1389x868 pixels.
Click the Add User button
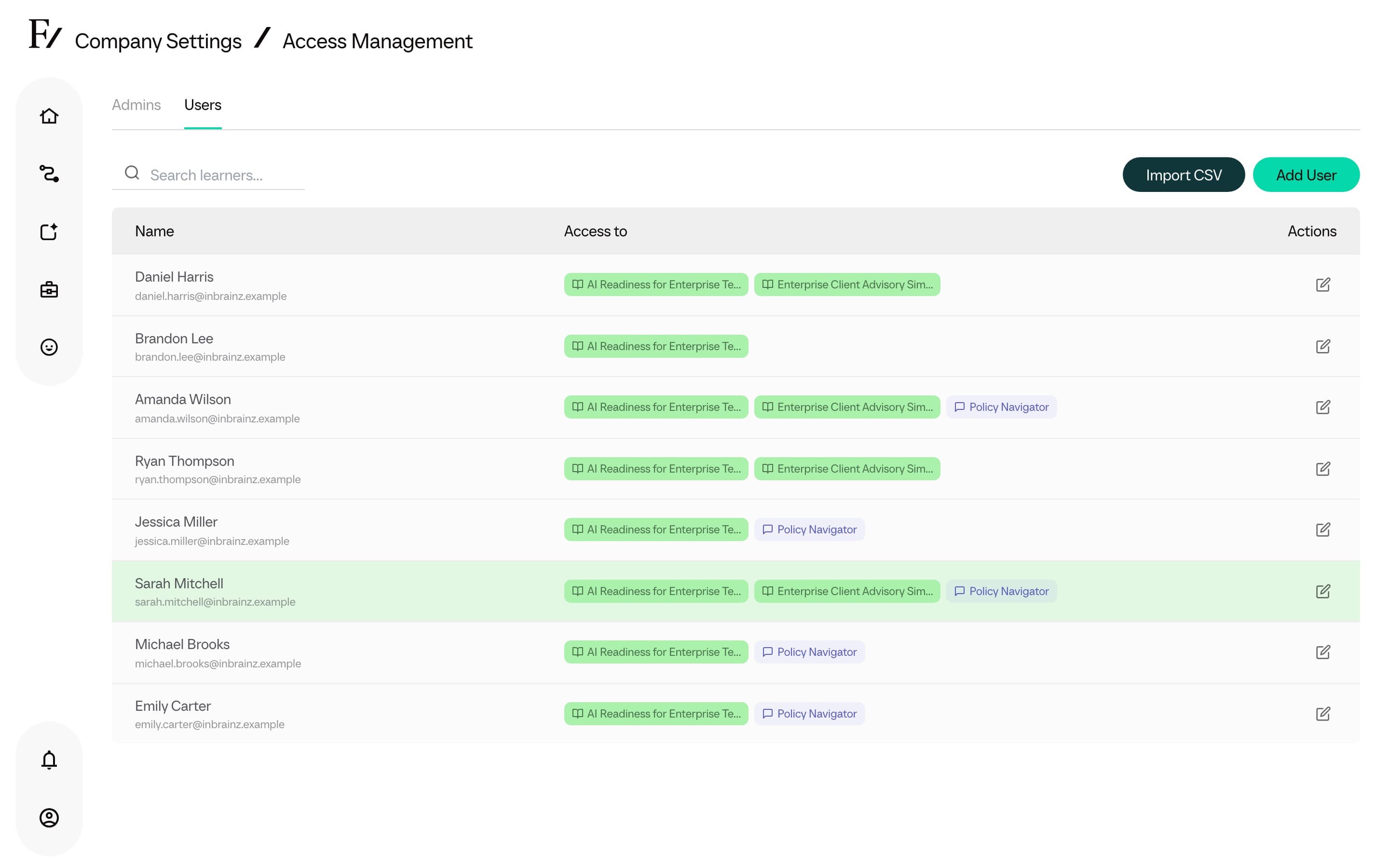click(x=1306, y=175)
